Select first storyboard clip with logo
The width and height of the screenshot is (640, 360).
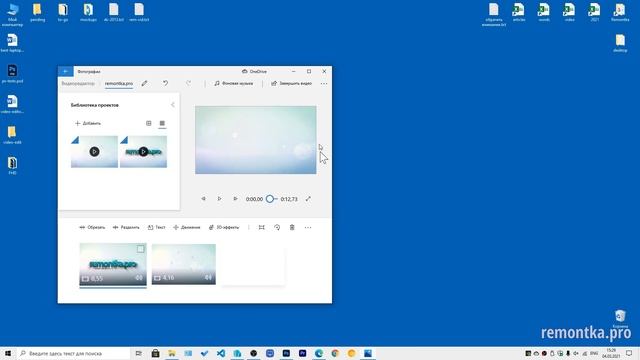point(113,264)
